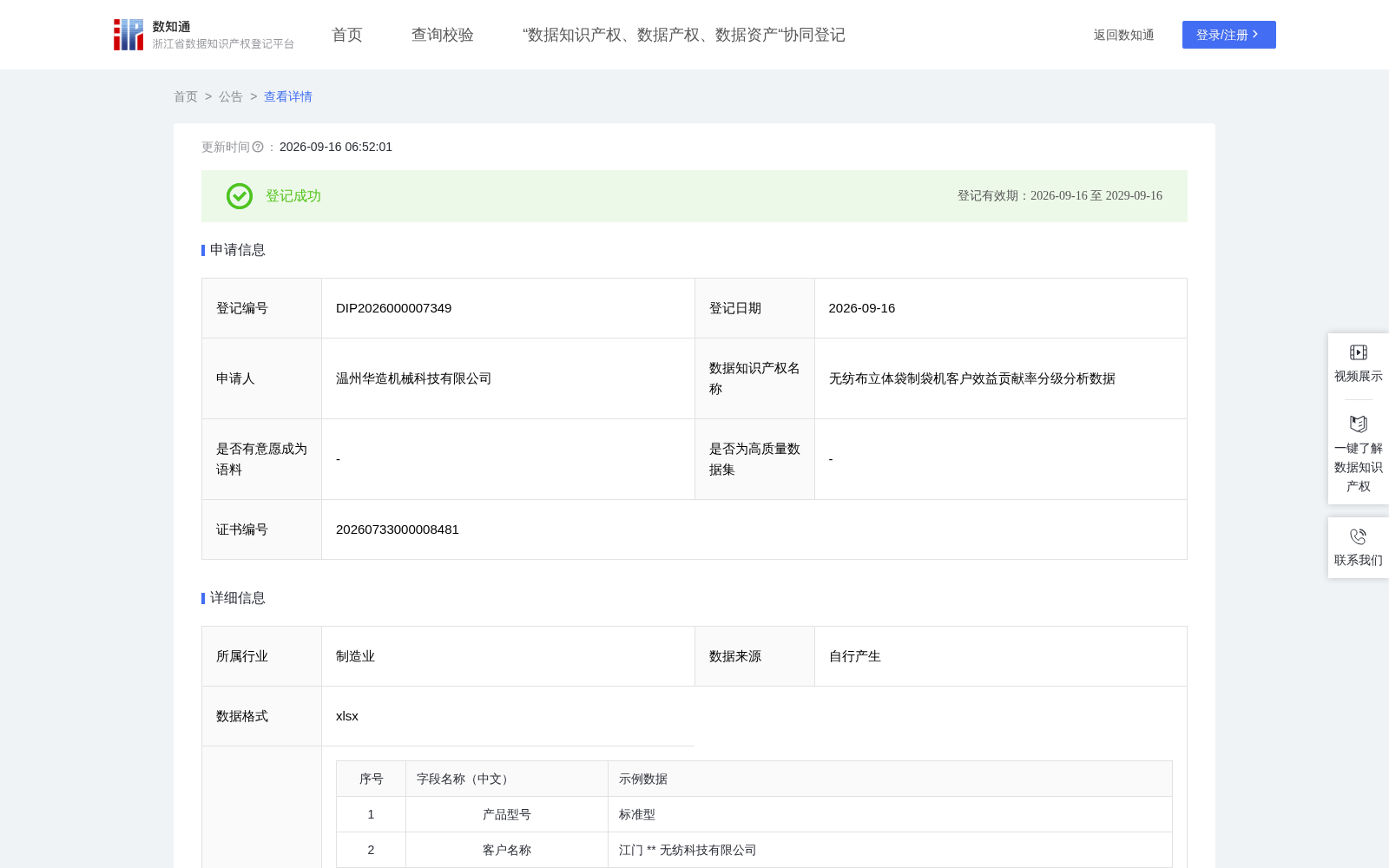Click the green 登记成功 check icon
The height and width of the screenshot is (868, 1389).
tap(240, 196)
